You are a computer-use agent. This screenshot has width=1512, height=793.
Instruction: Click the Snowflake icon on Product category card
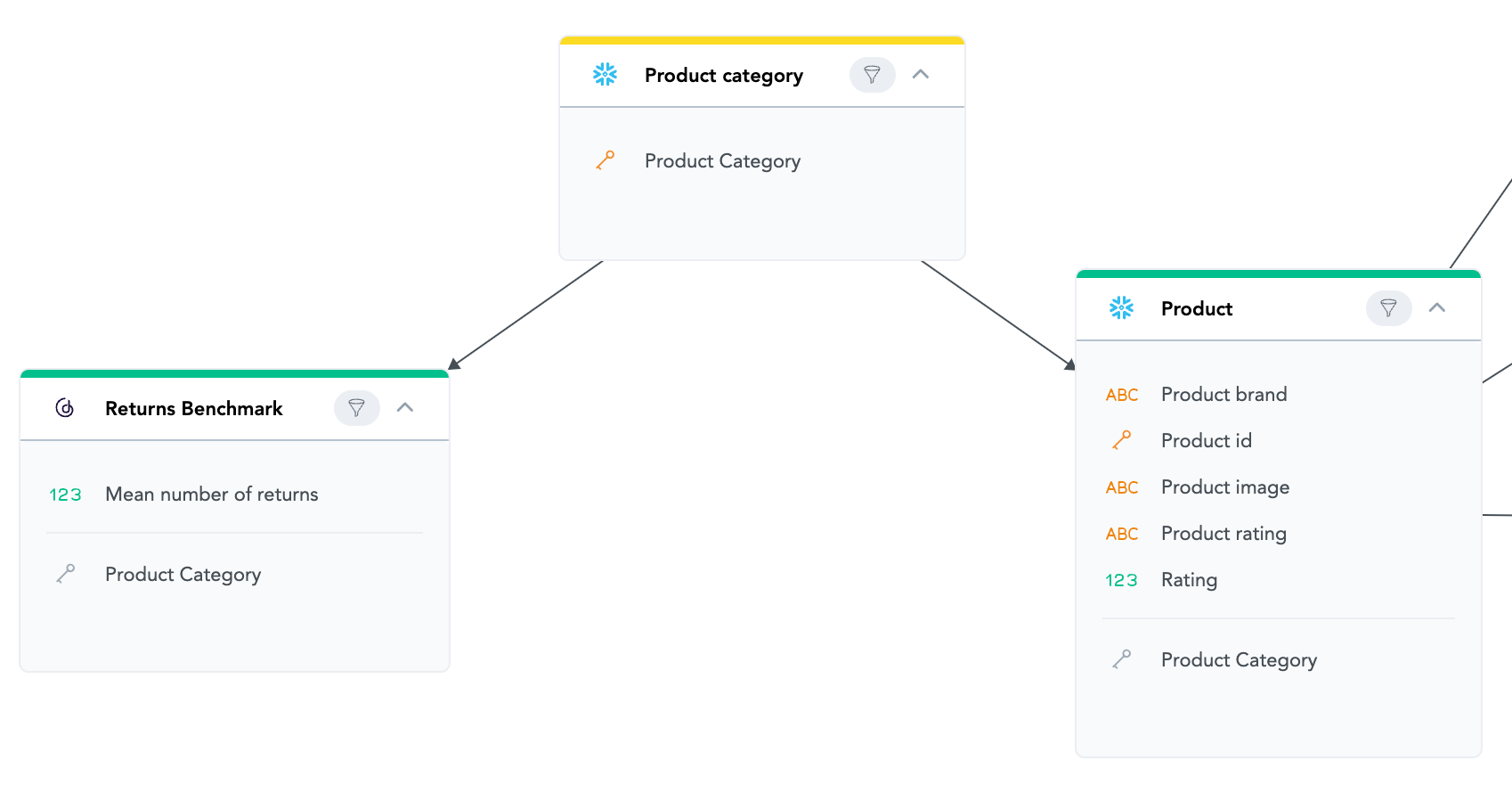pos(606,75)
